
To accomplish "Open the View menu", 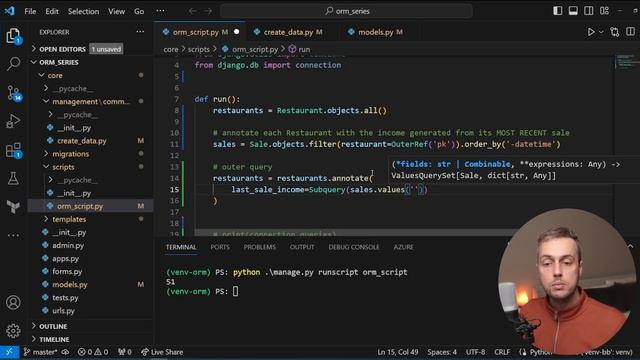I will point(116,11).
